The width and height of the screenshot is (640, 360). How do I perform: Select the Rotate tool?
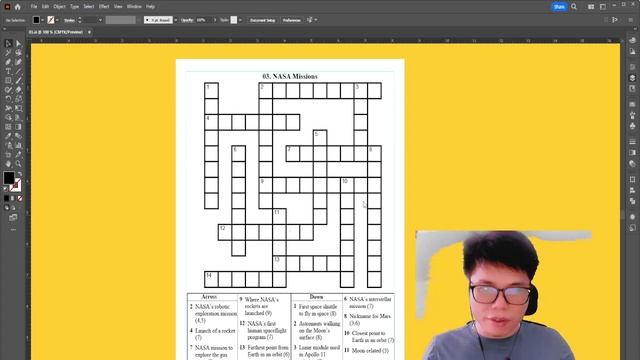8,99
